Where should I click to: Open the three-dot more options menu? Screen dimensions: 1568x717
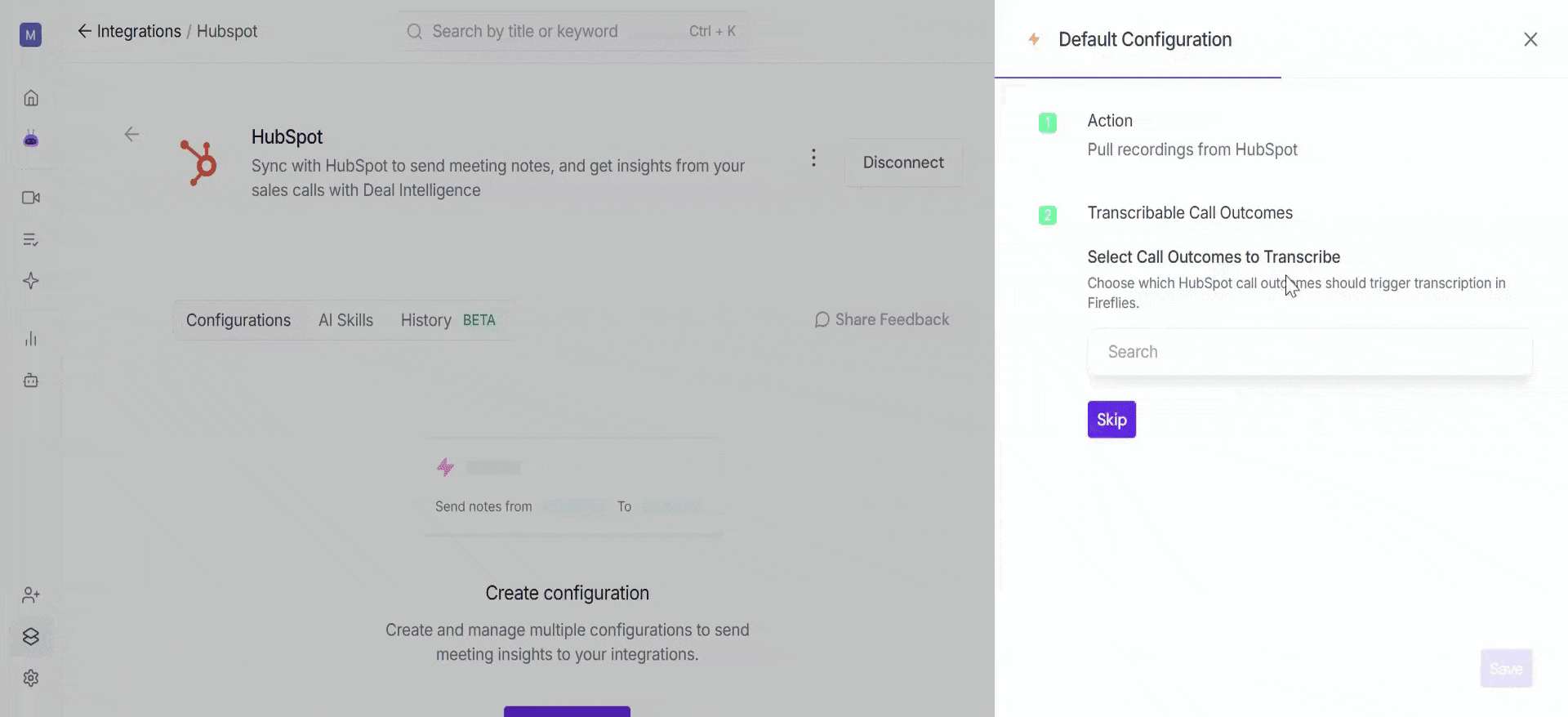pyautogui.click(x=813, y=158)
